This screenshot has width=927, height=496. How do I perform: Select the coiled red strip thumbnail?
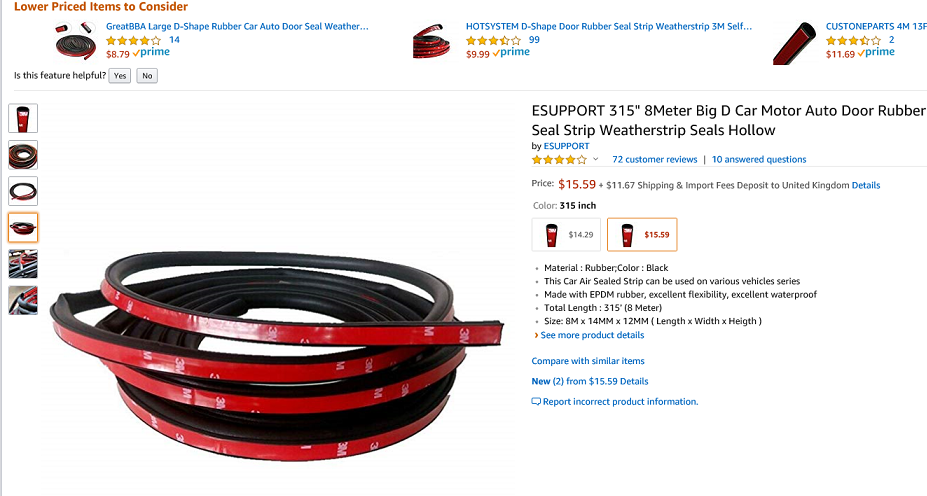(x=23, y=155)
